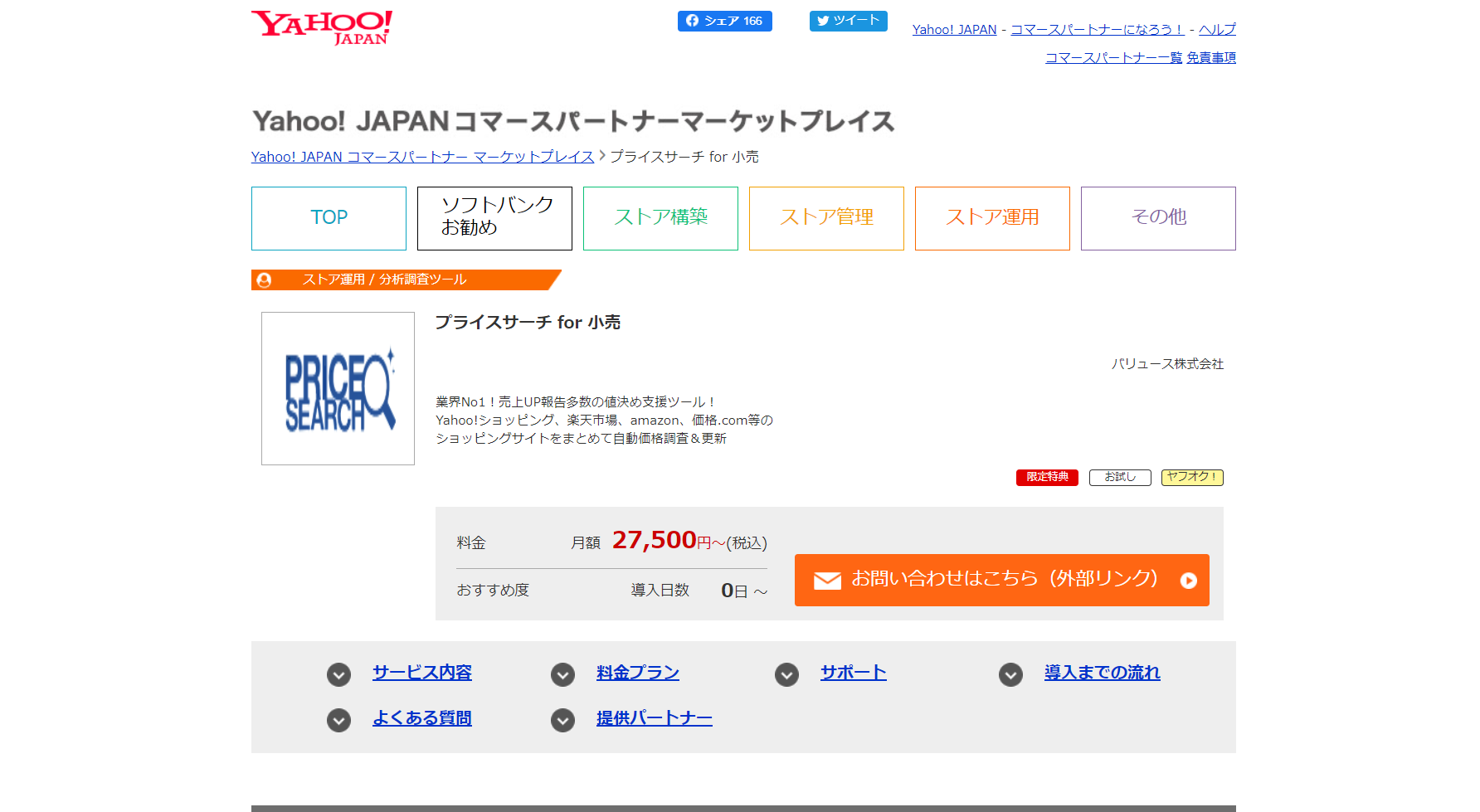Image resolution: width=1480 pixels, height=812 pixels.
Task: Open the TOP tab
Action: (329, 218)
